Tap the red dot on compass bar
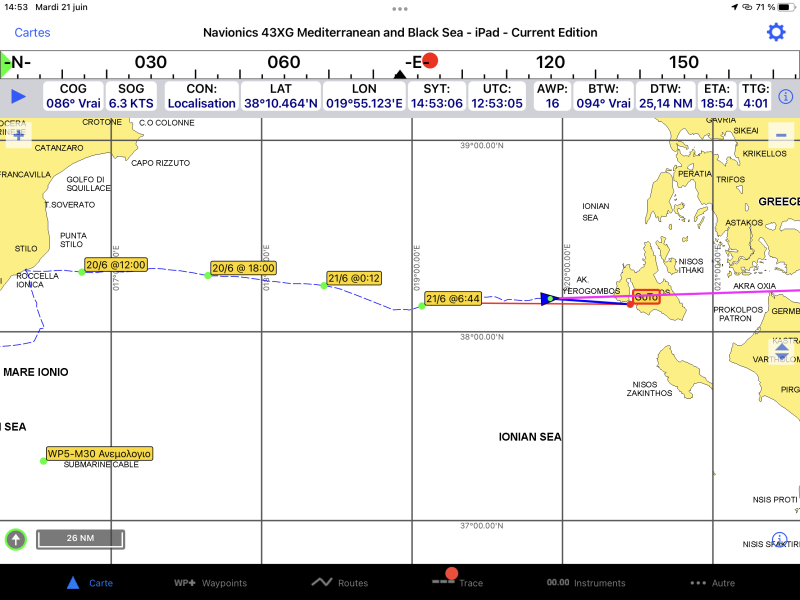 click(x=430, y=61)
